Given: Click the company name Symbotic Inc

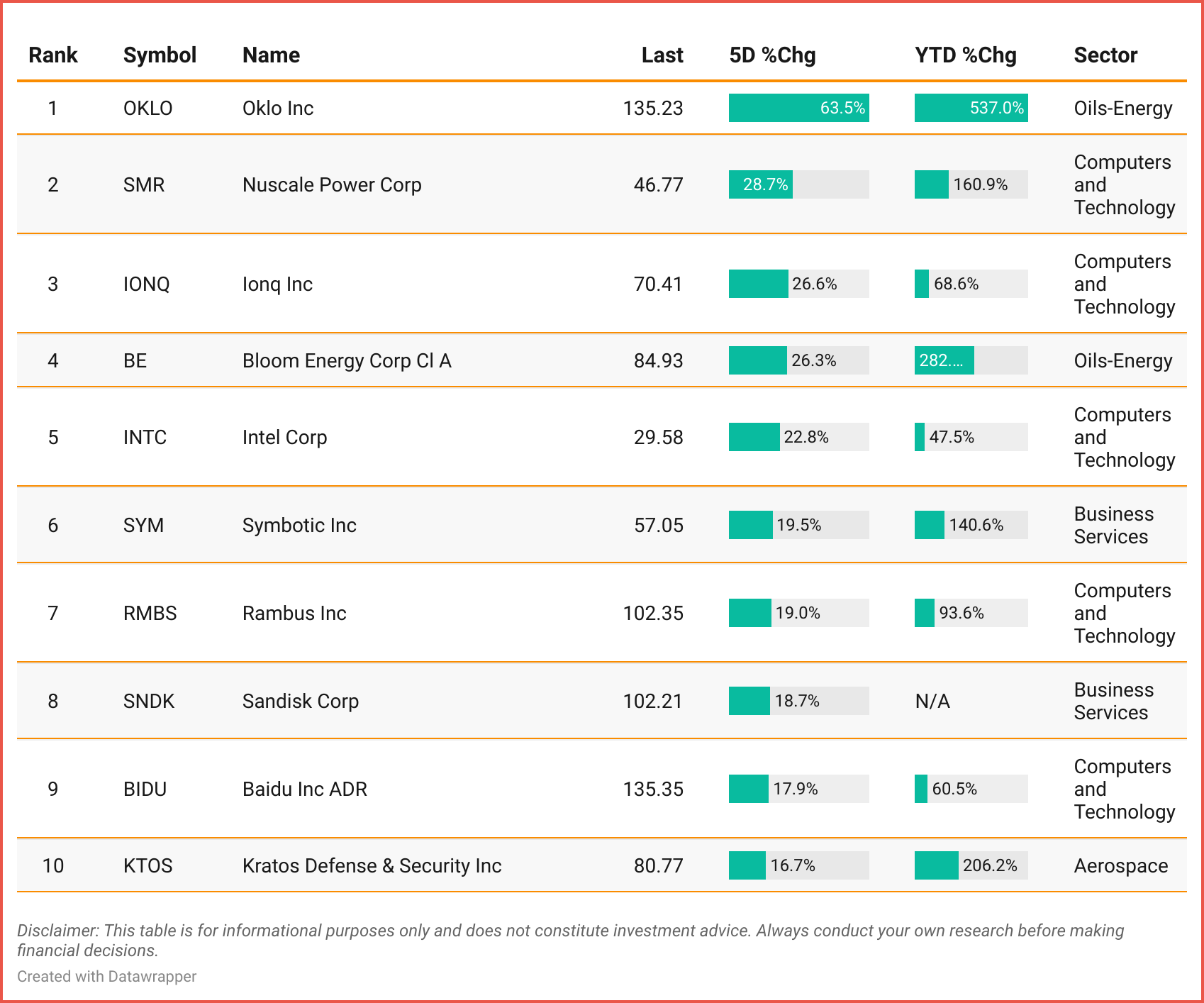Looking at the screenshot, I should [299, 525].
